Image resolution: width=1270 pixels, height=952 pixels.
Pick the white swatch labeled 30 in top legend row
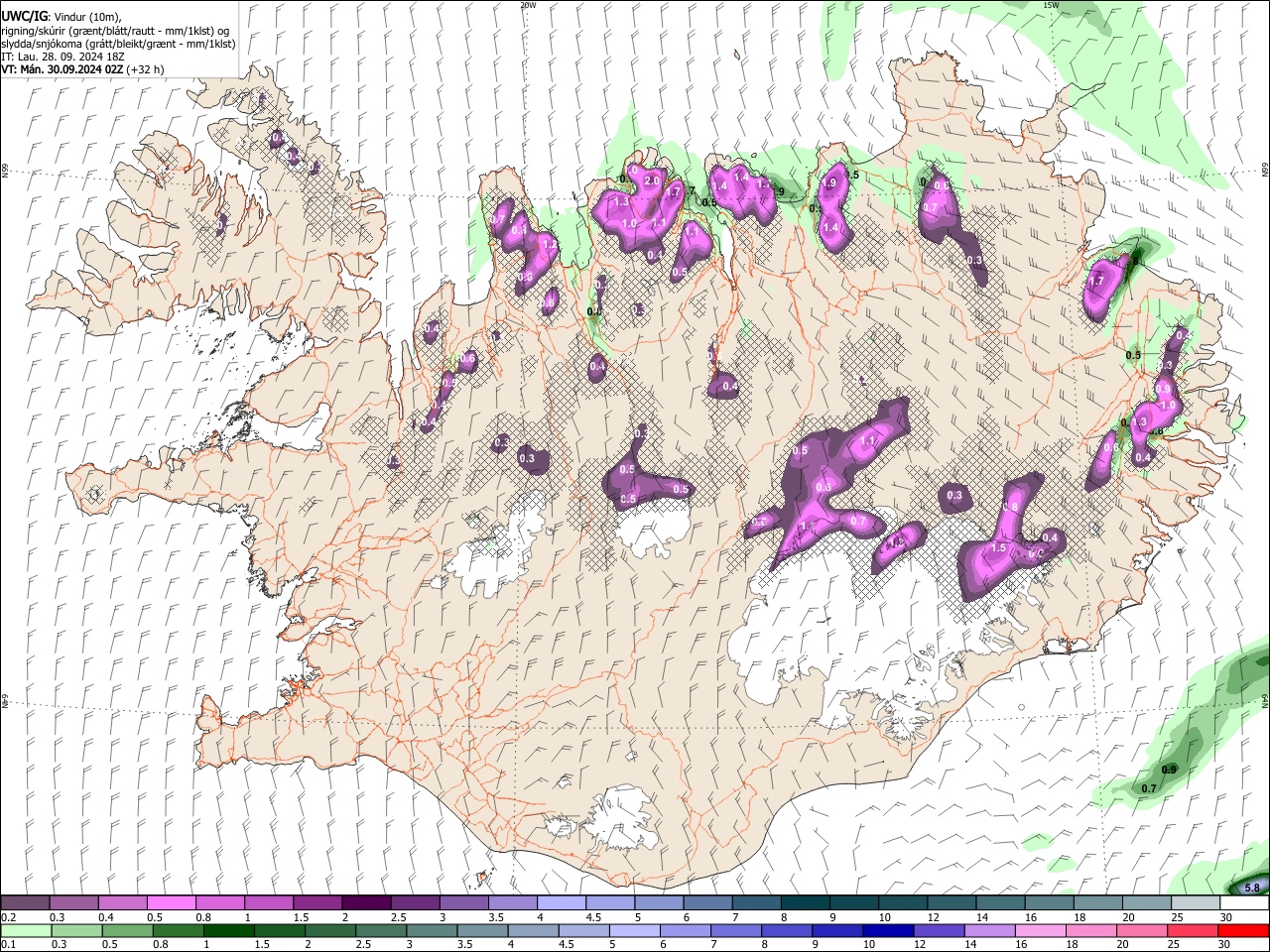pos(1243,903)
